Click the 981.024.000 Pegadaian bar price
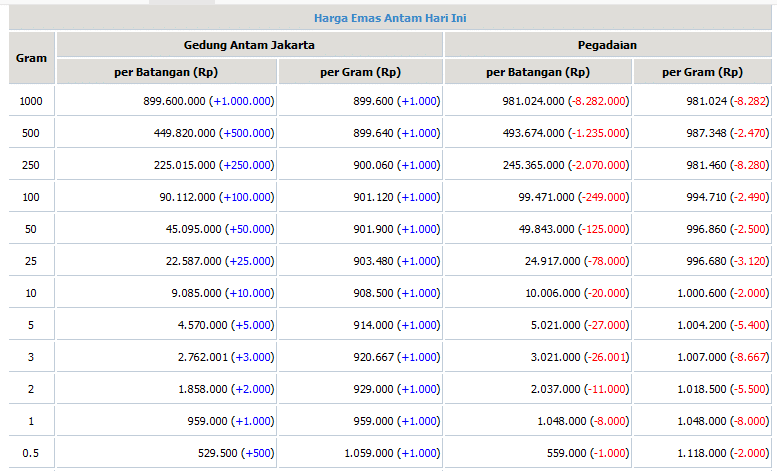This screenshot has height=471, width=777. (x=533, y=101)
